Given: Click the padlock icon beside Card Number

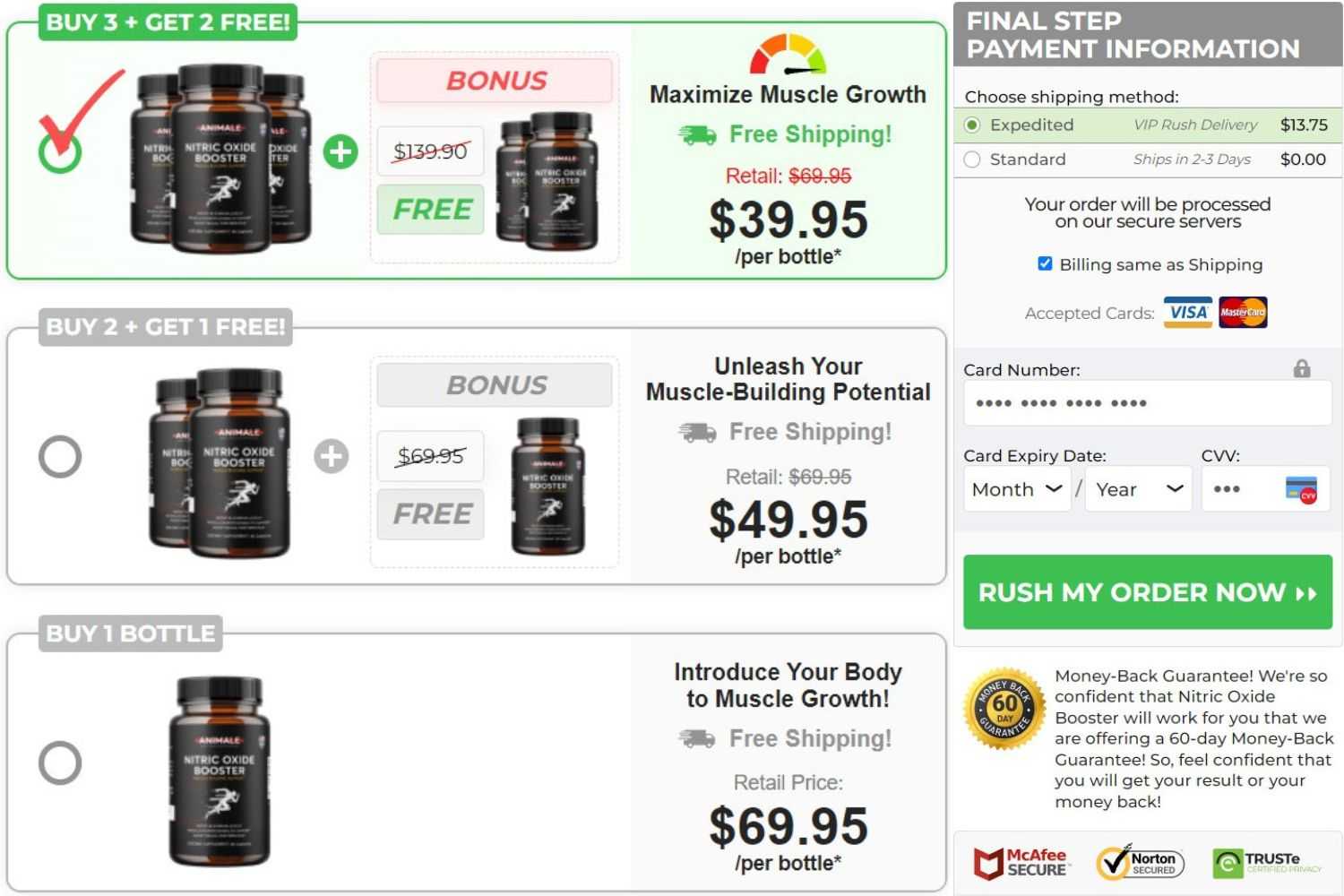Looking at the screenshot, I should tap(1302, 368).
